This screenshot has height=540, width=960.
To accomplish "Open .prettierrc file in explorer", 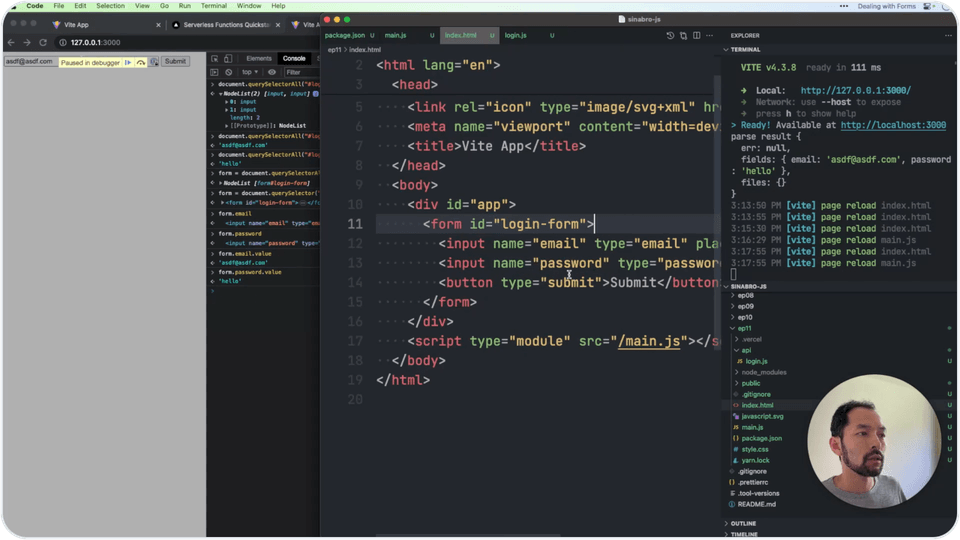I will [x=752, y=482].
